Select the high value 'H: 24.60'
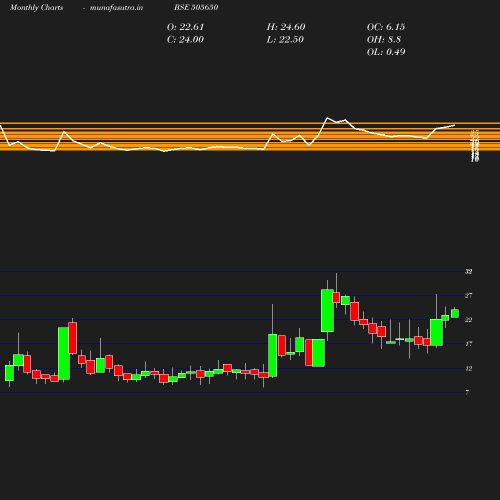Image resolution: width=500 pixels, height=500 pixels. 286,27
